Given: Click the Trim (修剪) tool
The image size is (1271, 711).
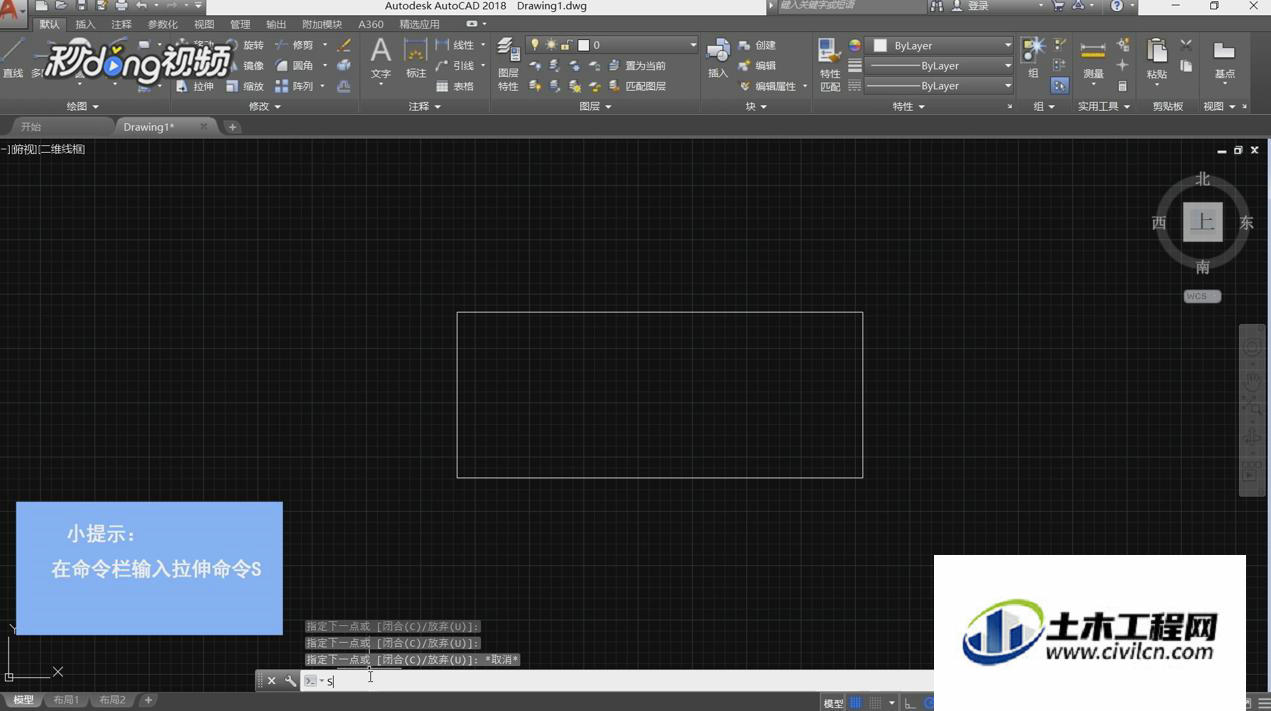Looking at the screenshot, I should 294,45.
